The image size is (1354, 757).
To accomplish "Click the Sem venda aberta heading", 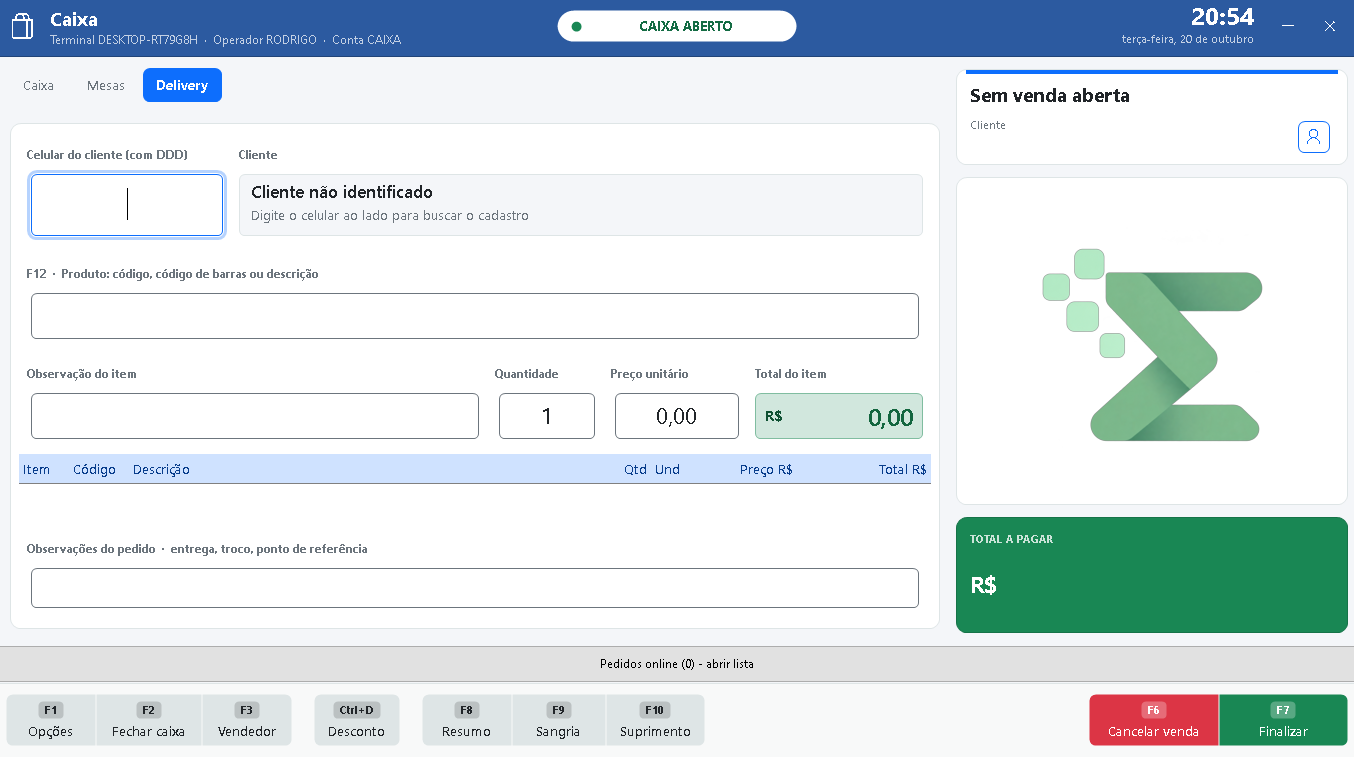I will click(x=1050, y=96).
